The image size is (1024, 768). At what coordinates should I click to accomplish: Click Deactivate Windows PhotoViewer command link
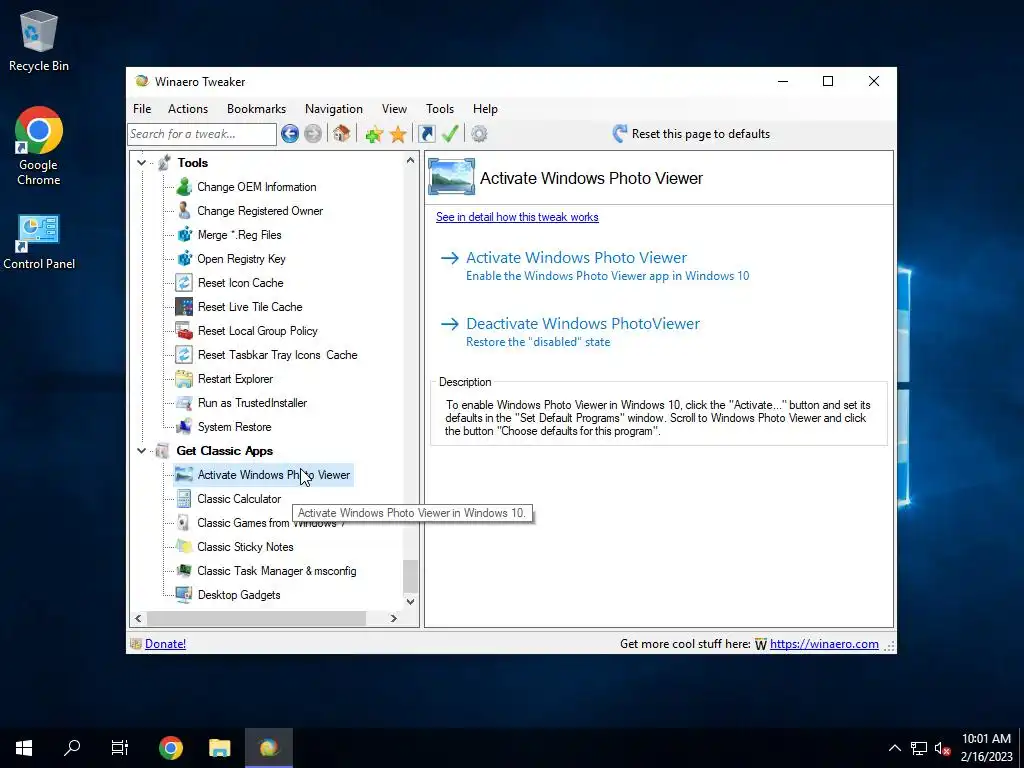pyautogui.click(x=570, y=332)
